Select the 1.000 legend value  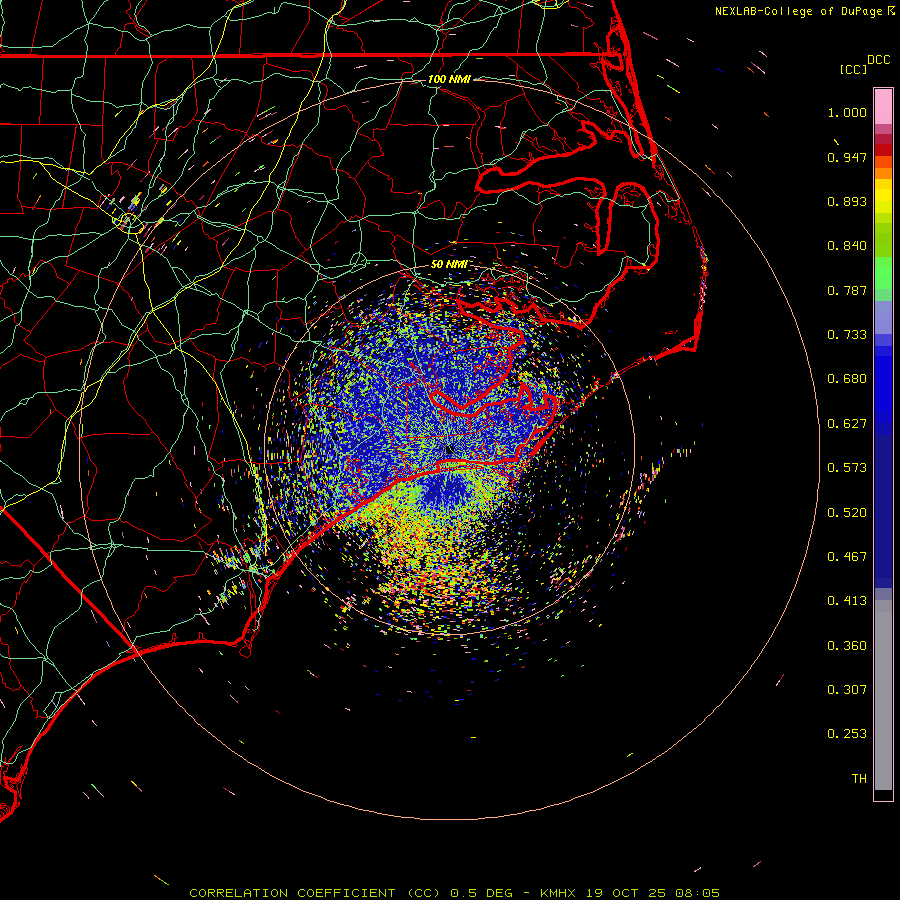click(847, 112)
